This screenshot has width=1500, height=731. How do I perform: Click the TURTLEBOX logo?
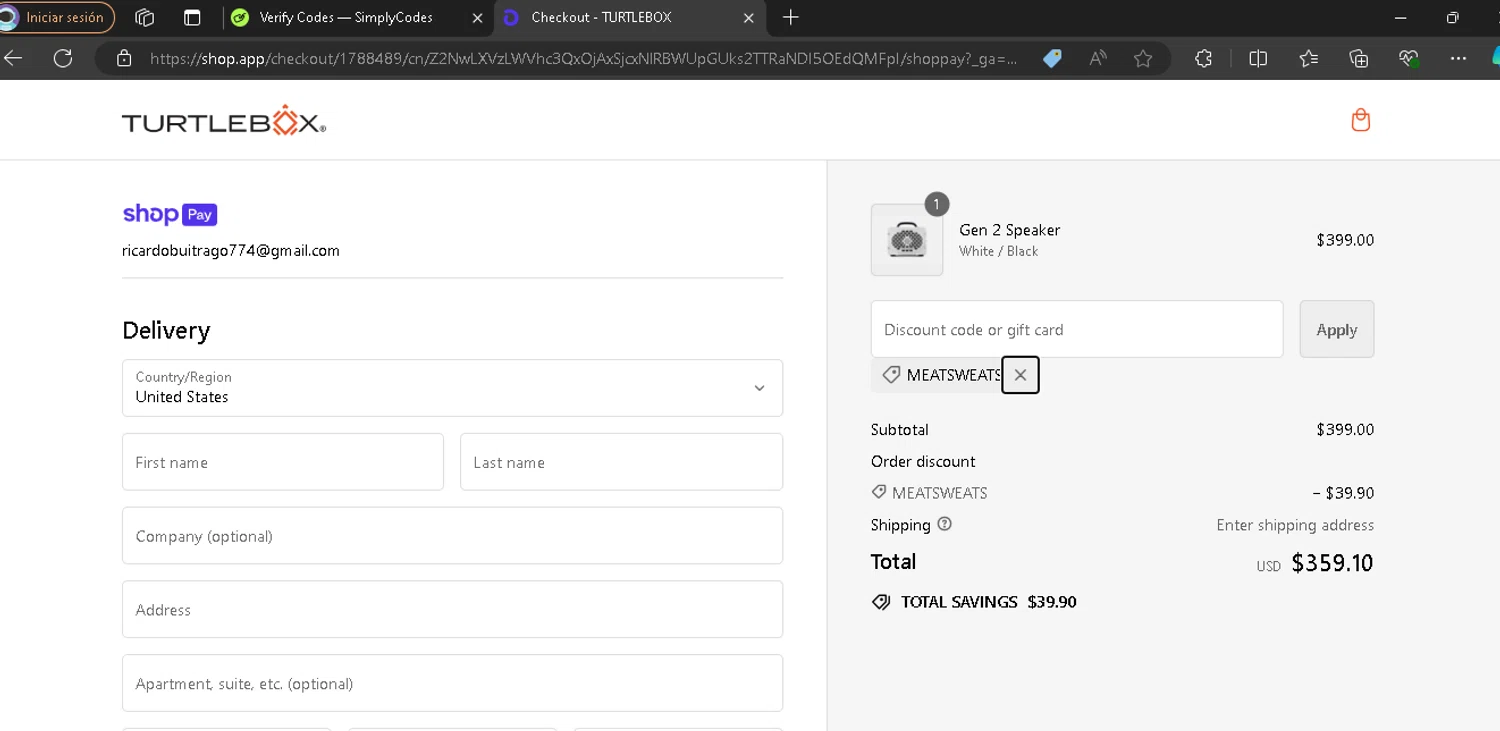pos(224,121)
